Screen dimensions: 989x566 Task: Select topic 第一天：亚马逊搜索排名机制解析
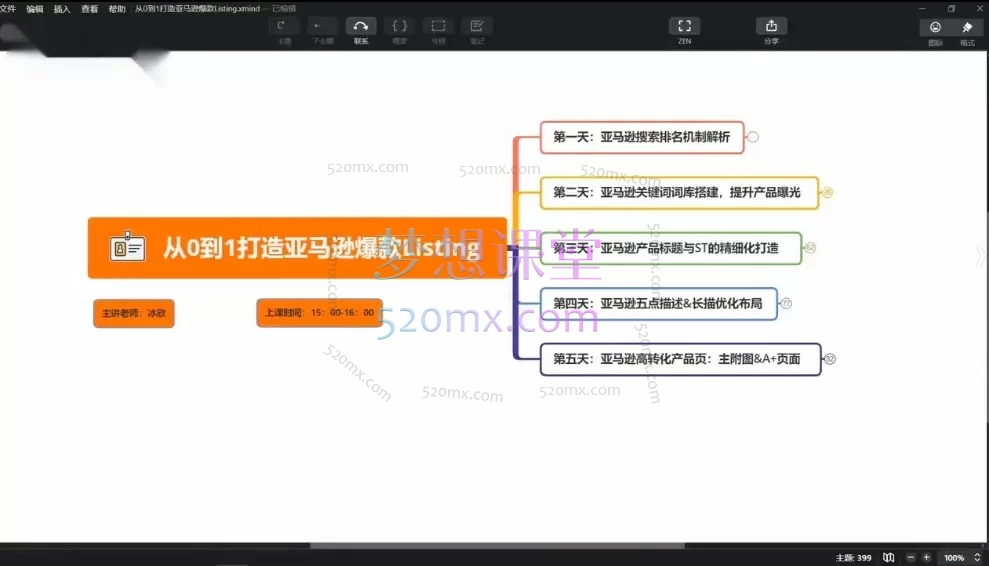point(642,137)
